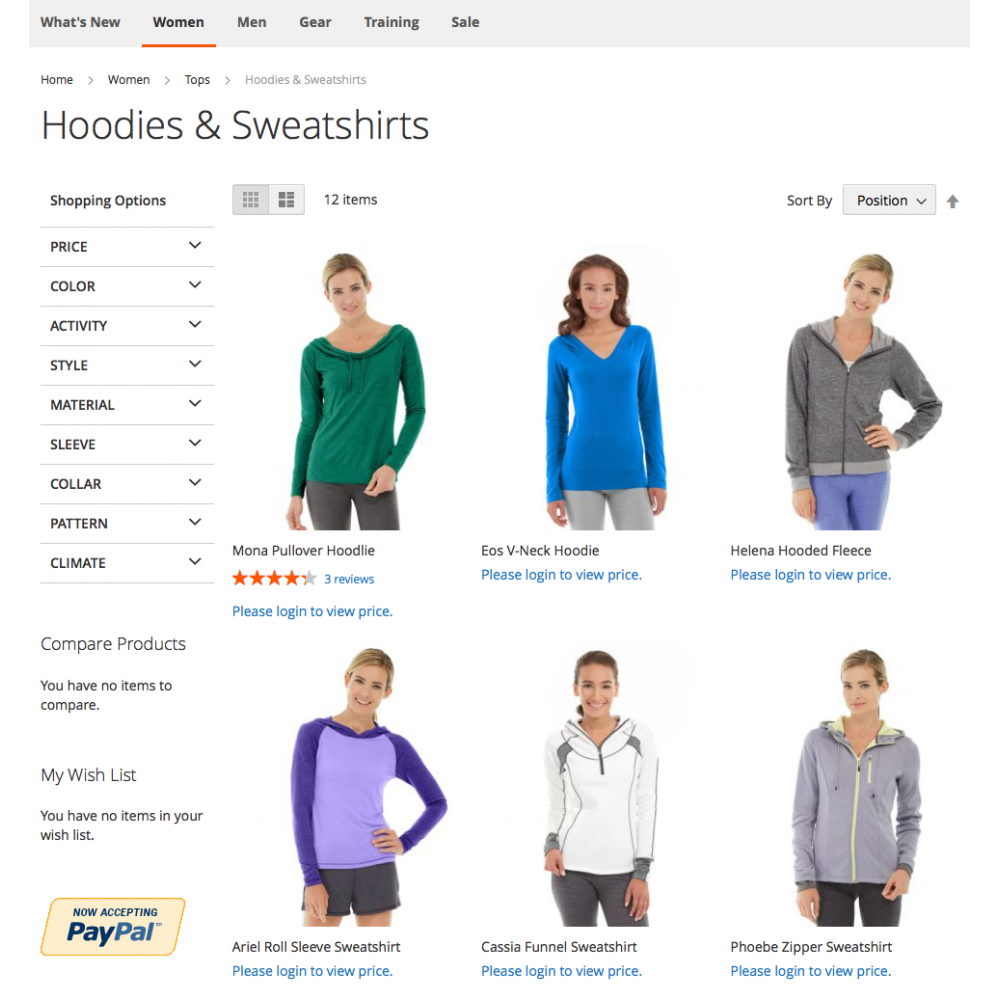Screen dimensions: 1000x1000
Task: Expand the PRICE filter
Action: (127, 247)
